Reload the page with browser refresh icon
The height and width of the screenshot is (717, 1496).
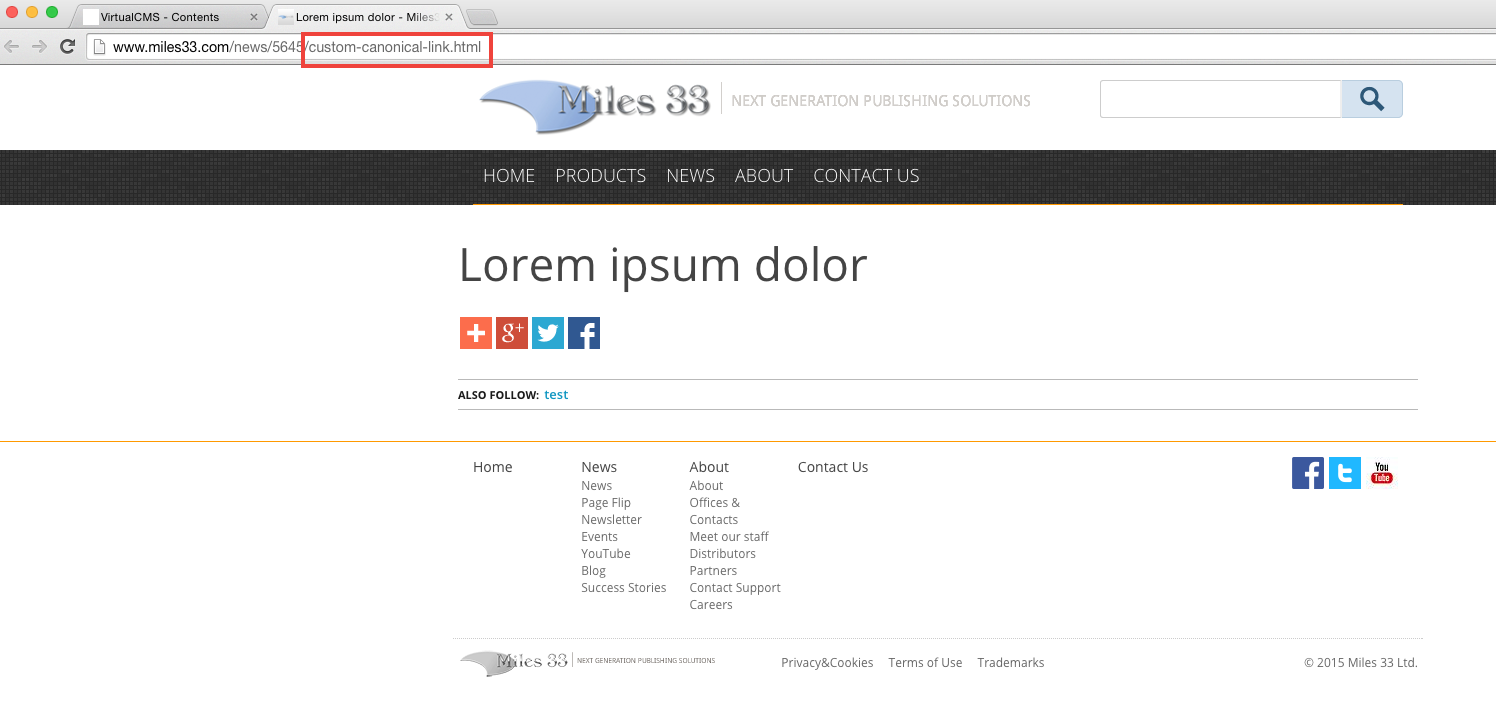point(68,46)
